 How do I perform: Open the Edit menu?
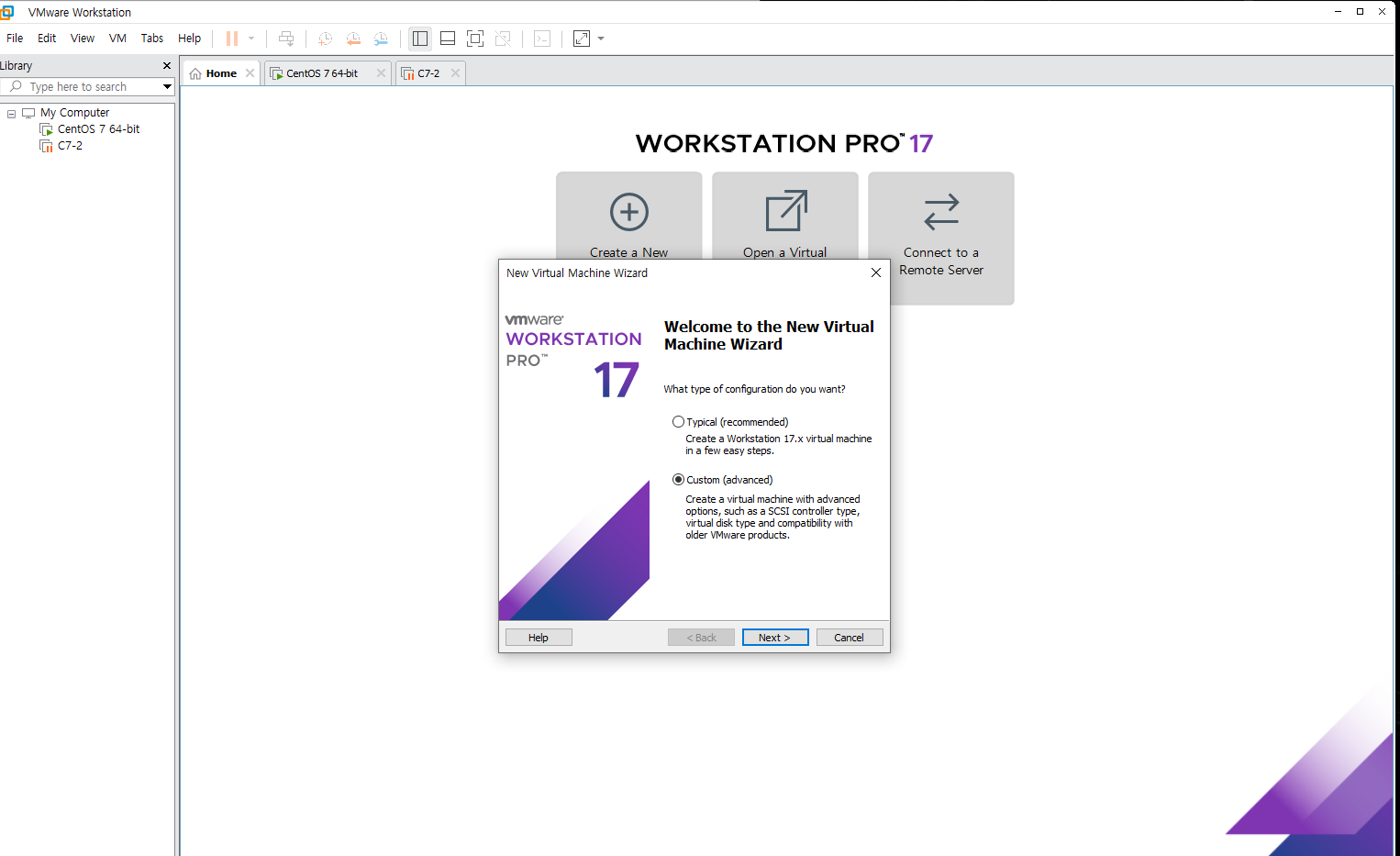point(47,39)
